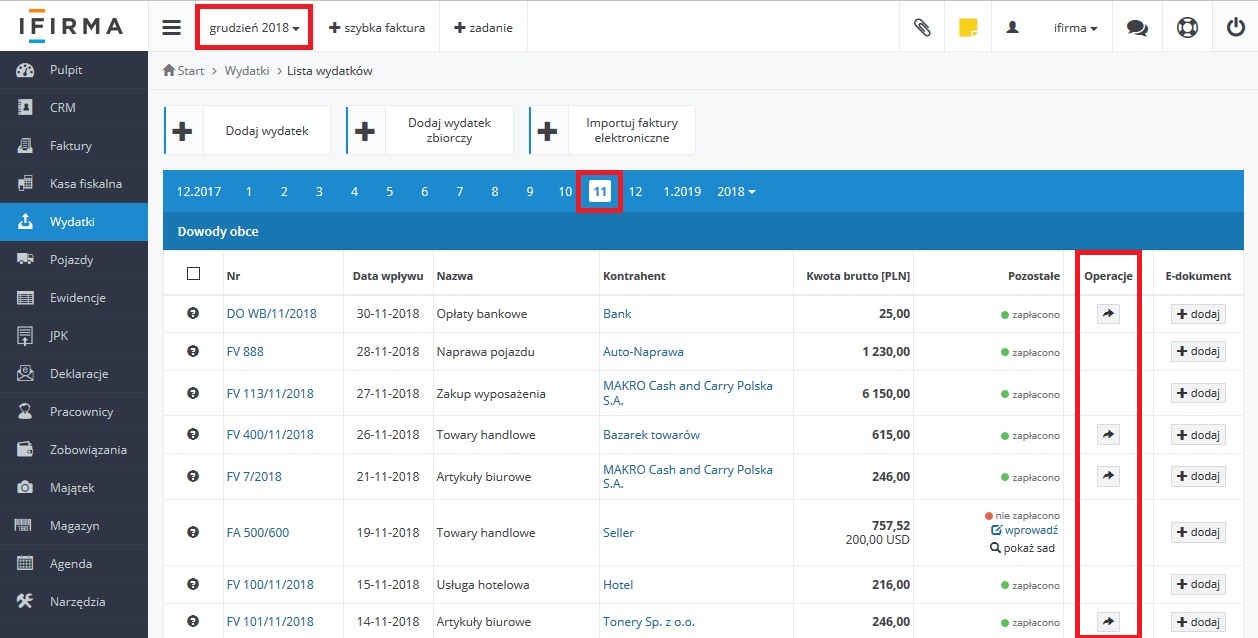Open the yellow sticky note icon

point(967,28)
